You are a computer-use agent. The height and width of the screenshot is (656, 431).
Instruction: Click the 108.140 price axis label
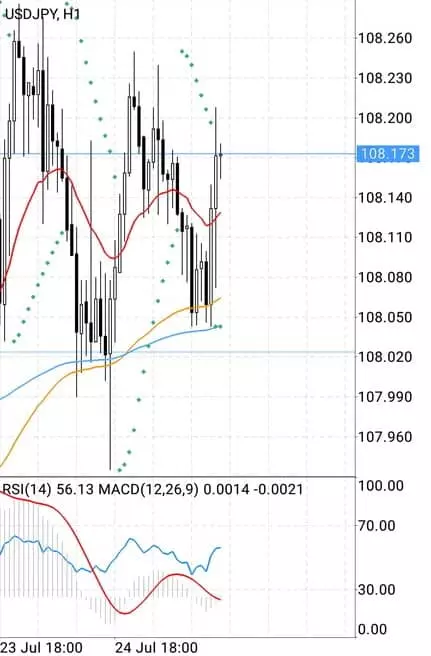pyautogui.click(x=385, y=197)
